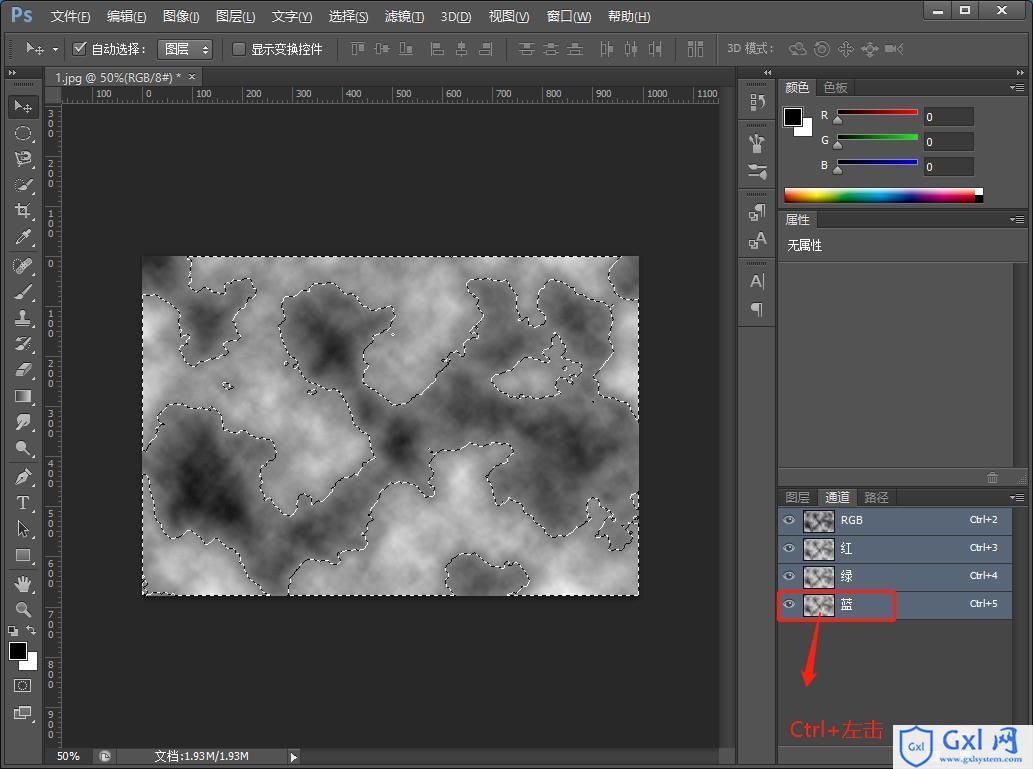This screenshot has width=1033, height=769.
Task: Open the Character panel icon
Action: coord(757,281)
